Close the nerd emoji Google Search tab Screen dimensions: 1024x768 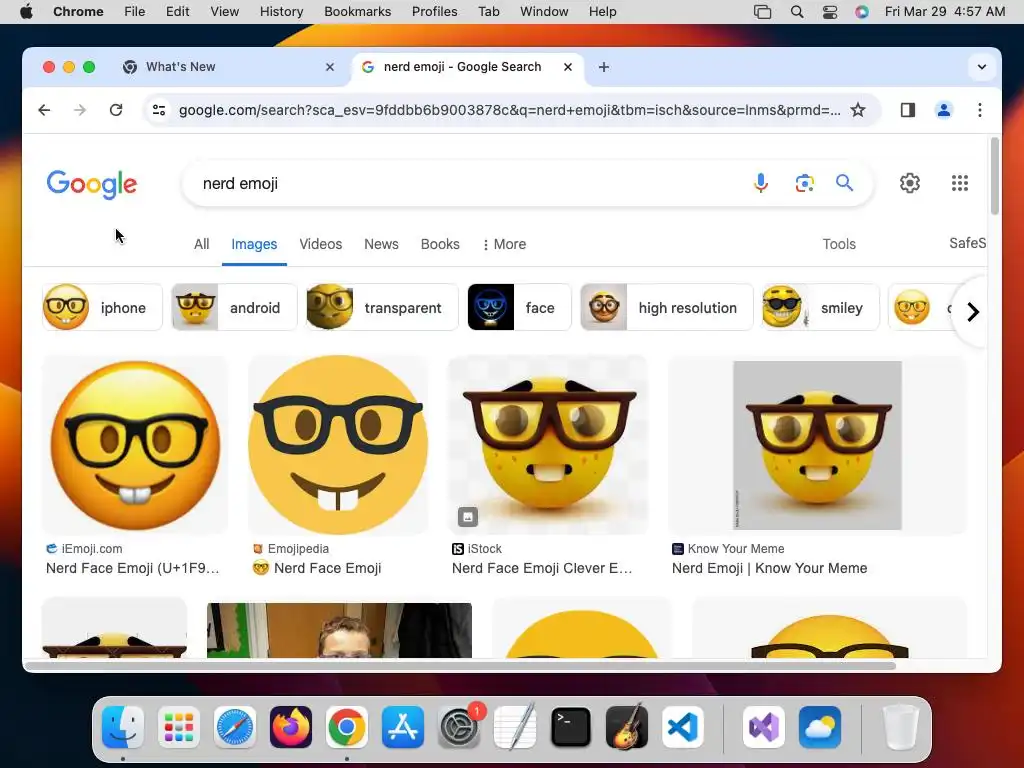pos(568,67)
